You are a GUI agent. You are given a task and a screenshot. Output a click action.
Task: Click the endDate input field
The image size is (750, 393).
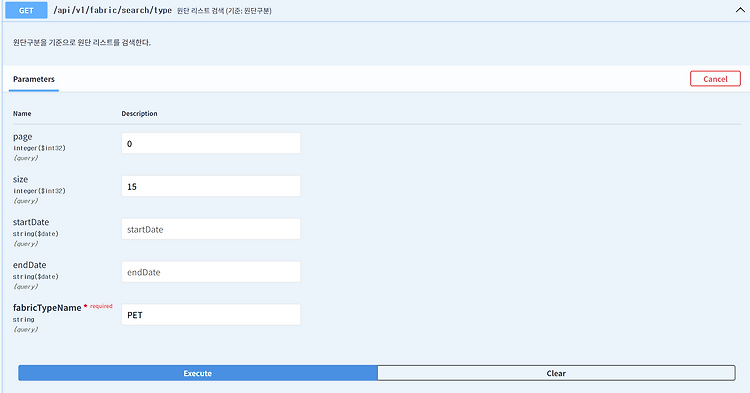tap(211, 272)
